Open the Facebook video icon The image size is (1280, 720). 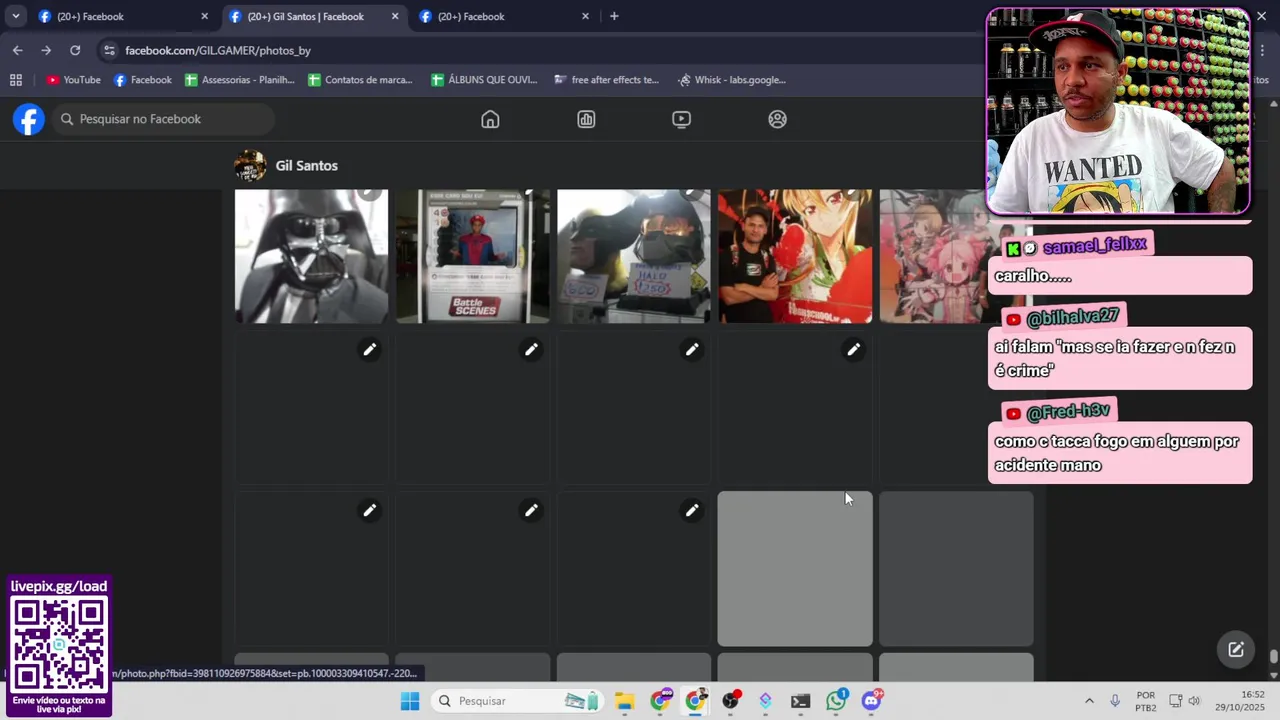coord(681,119)
